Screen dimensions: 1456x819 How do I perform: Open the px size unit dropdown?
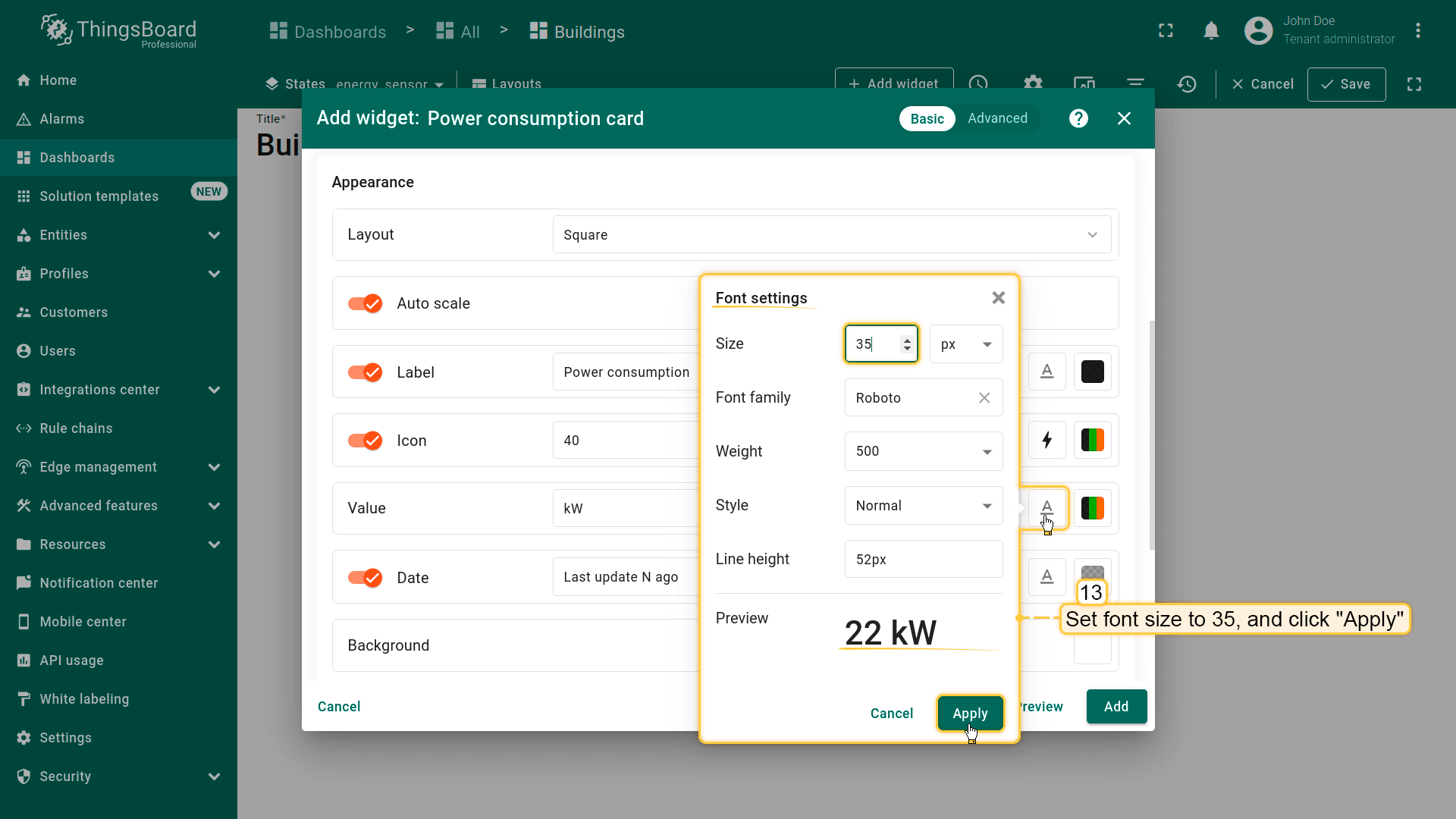tap(965, 344)
